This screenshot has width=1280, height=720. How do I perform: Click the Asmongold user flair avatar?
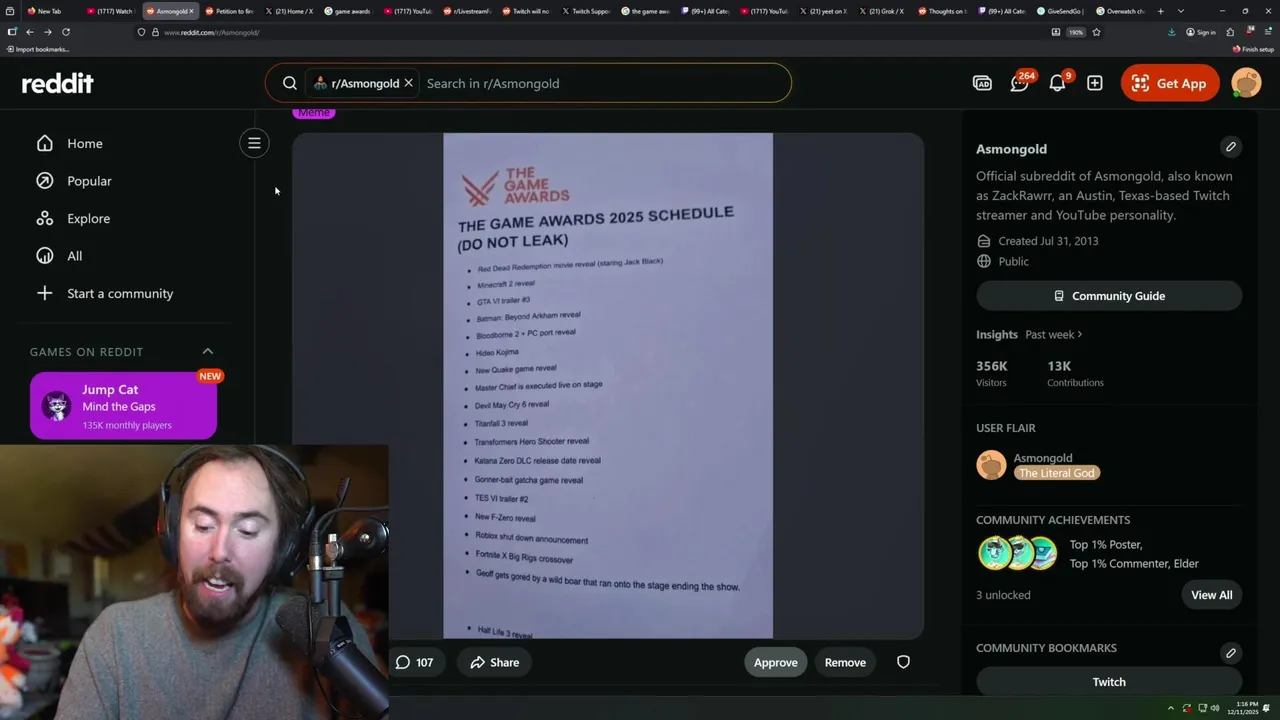pyautogui.click(x=991, y=465)
